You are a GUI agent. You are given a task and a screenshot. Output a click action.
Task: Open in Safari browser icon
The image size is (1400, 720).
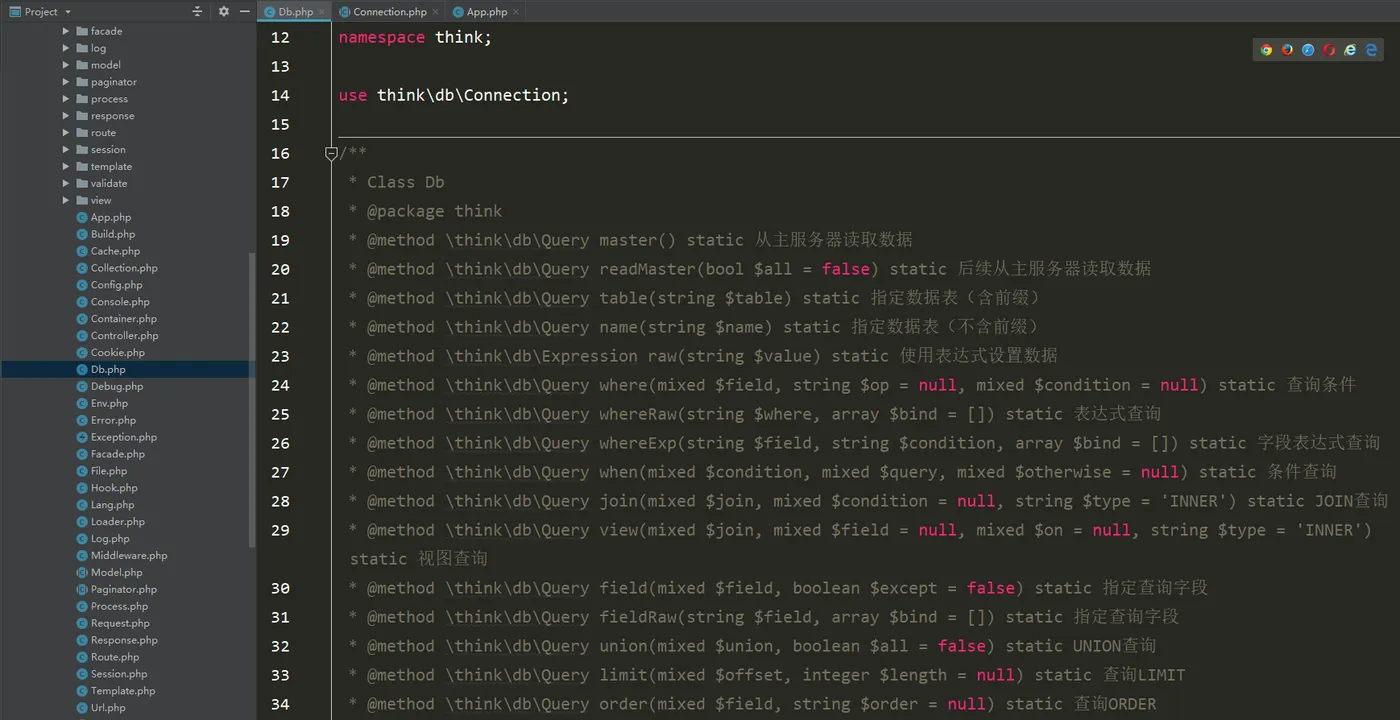coord(1308,49)
